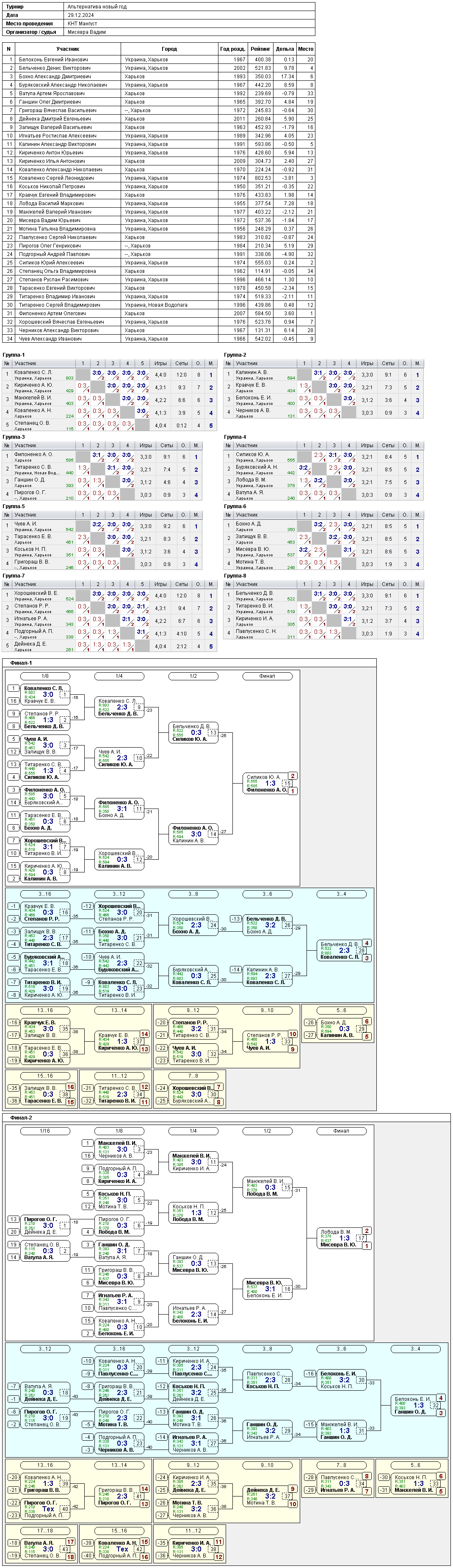Click the '1/16' round label in Финал-2
This screenshot has width=453, height=1568.
(45, 1131)
